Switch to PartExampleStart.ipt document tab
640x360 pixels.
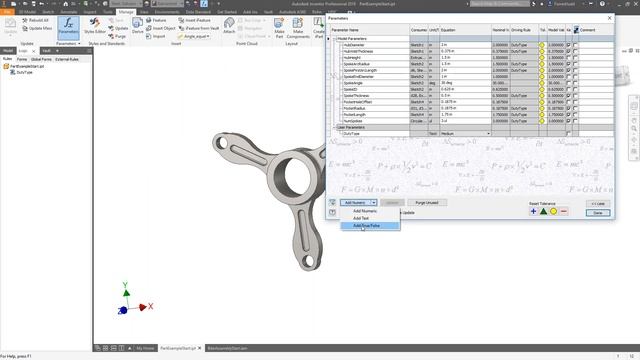pos(178,348)
